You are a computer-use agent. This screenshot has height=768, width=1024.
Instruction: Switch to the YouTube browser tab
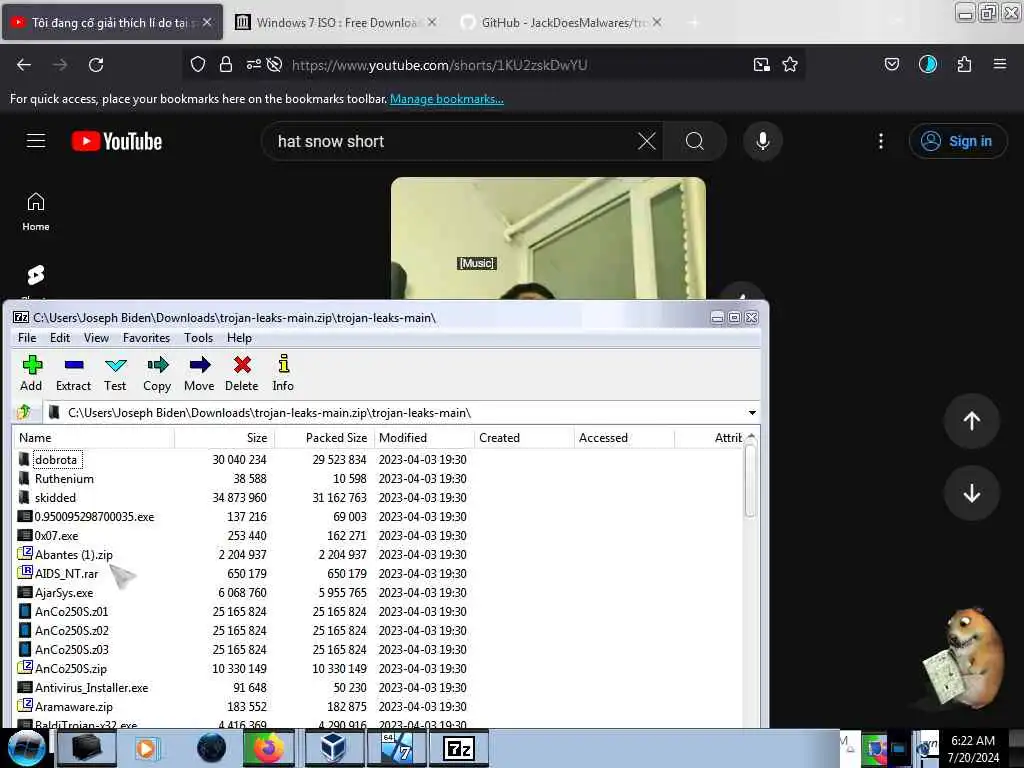[x=111, y=22]
